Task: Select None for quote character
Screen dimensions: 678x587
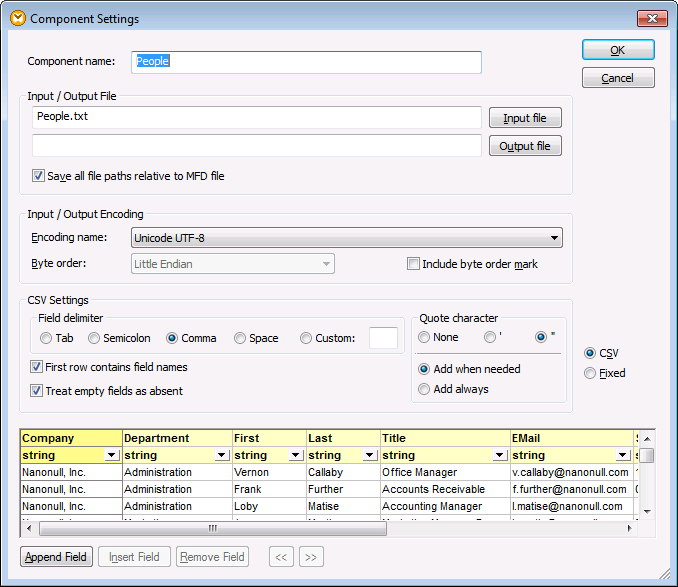Action: pos(425,337)
